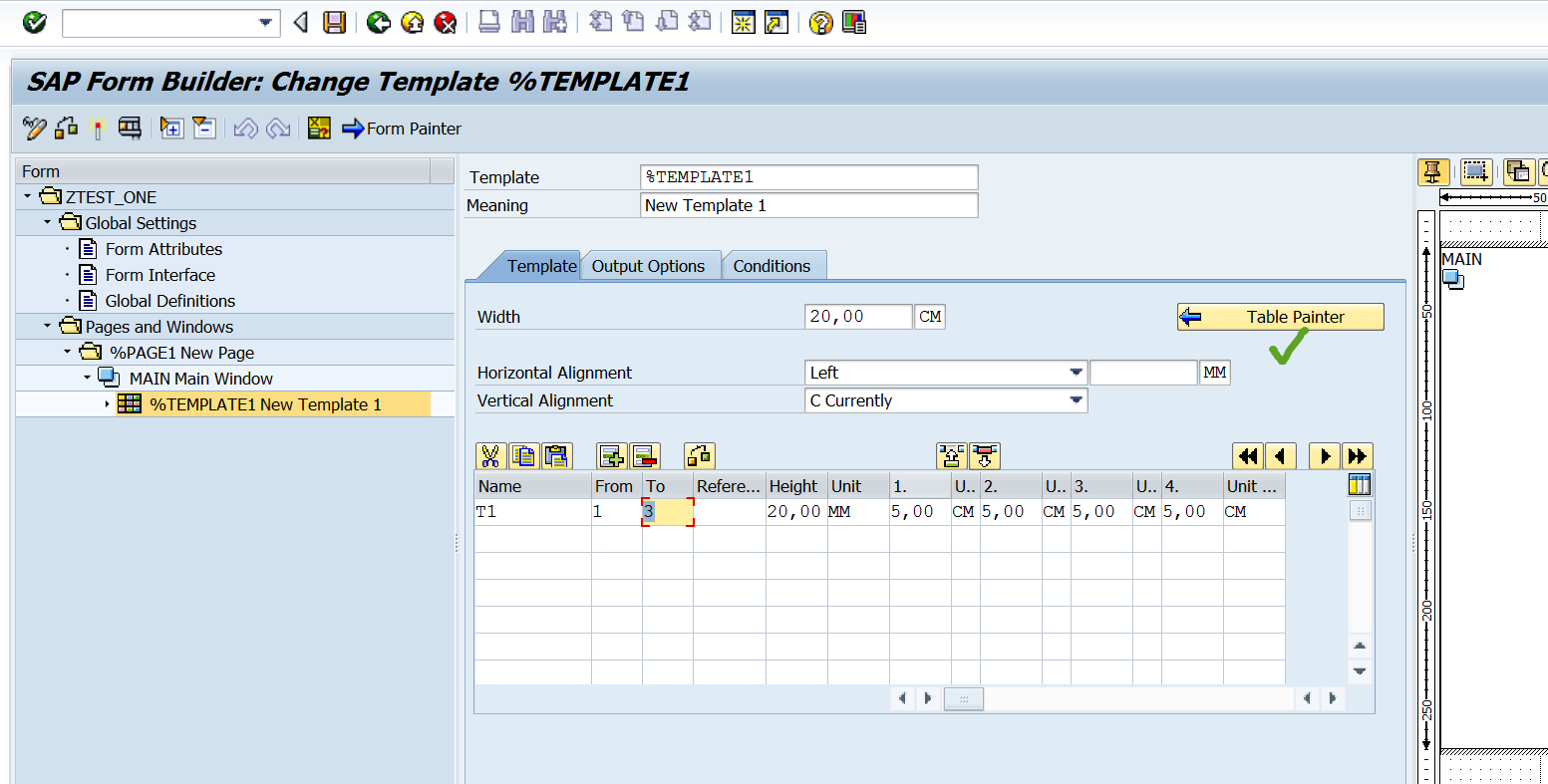This screenshot has height=784, width=1548.
Task: Click the Save icon in the top toolbar
Action: [334, 22]
